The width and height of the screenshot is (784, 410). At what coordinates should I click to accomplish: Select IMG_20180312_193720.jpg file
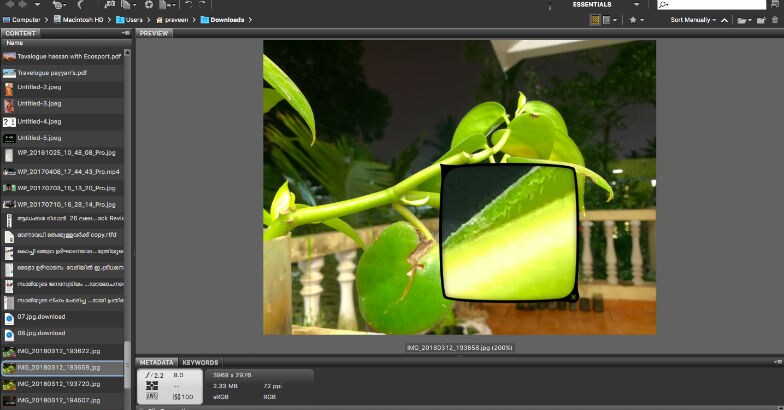pos(62,384)
